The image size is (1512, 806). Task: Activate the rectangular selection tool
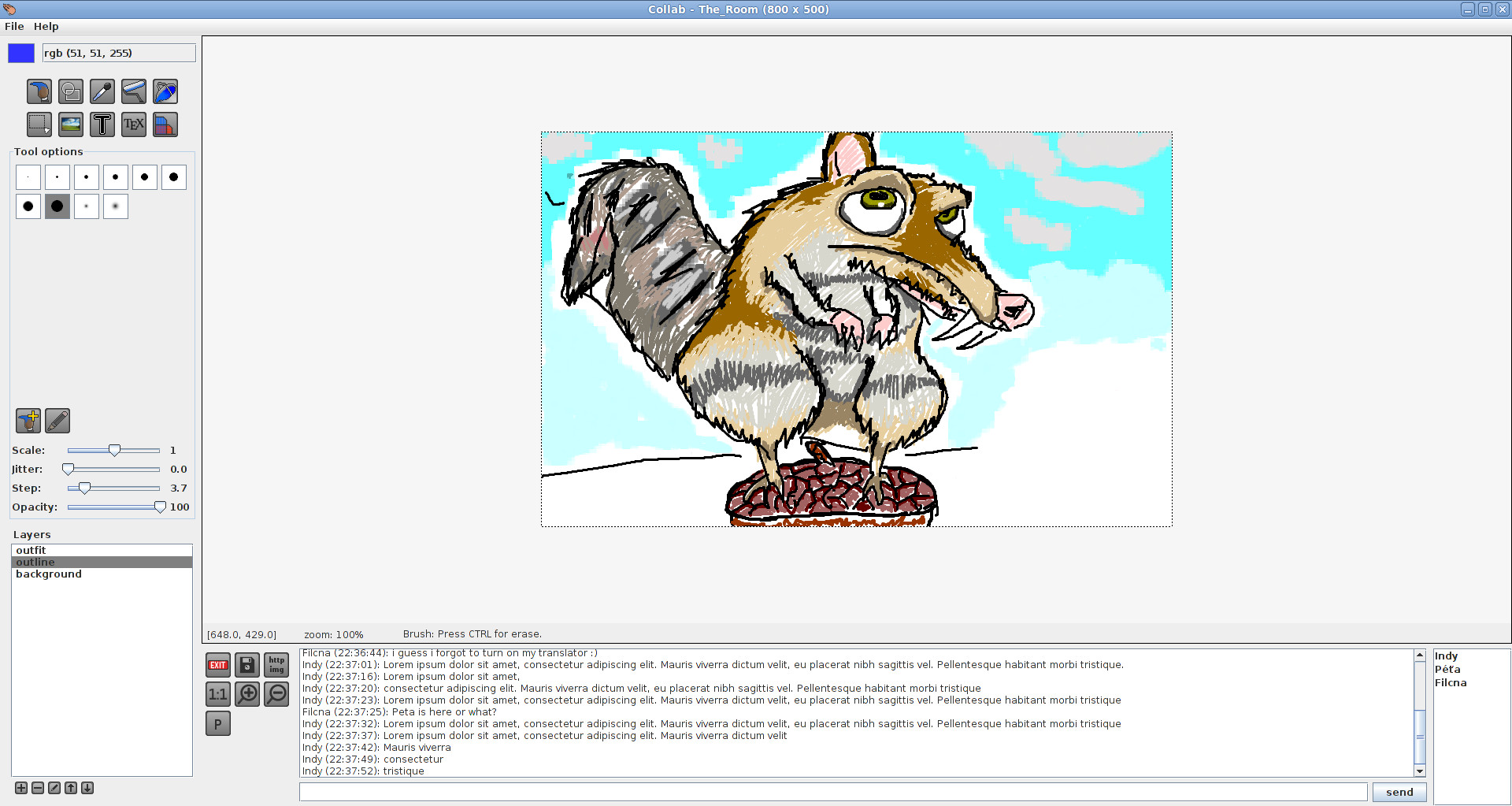point(39,124)
